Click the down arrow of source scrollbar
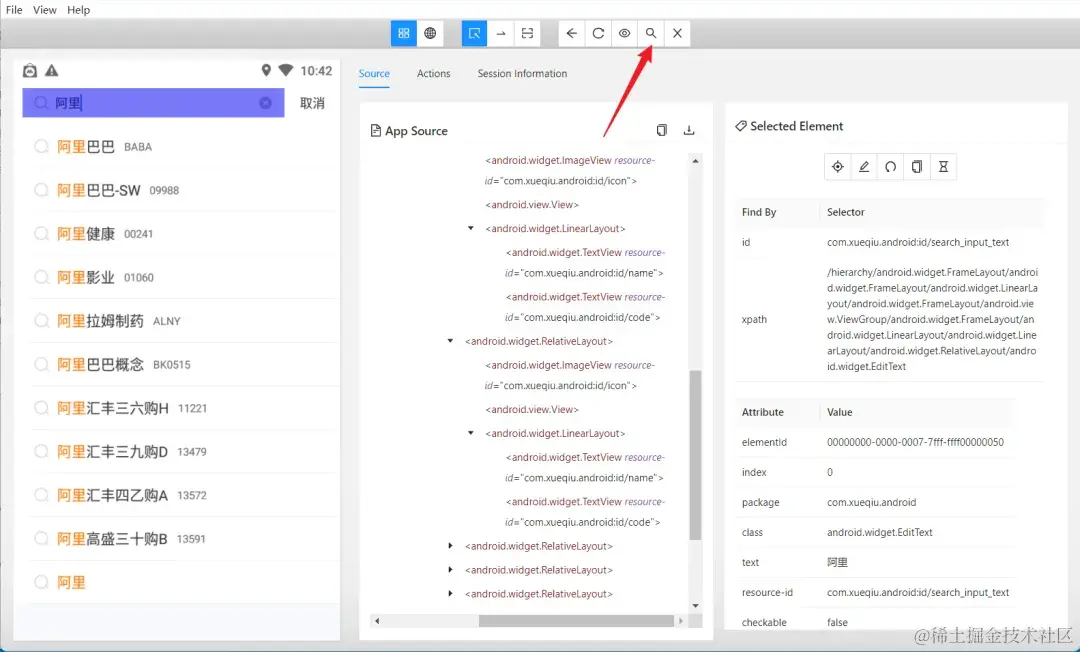The height and width of the screenshot is (652, 1080). (695, 606)
